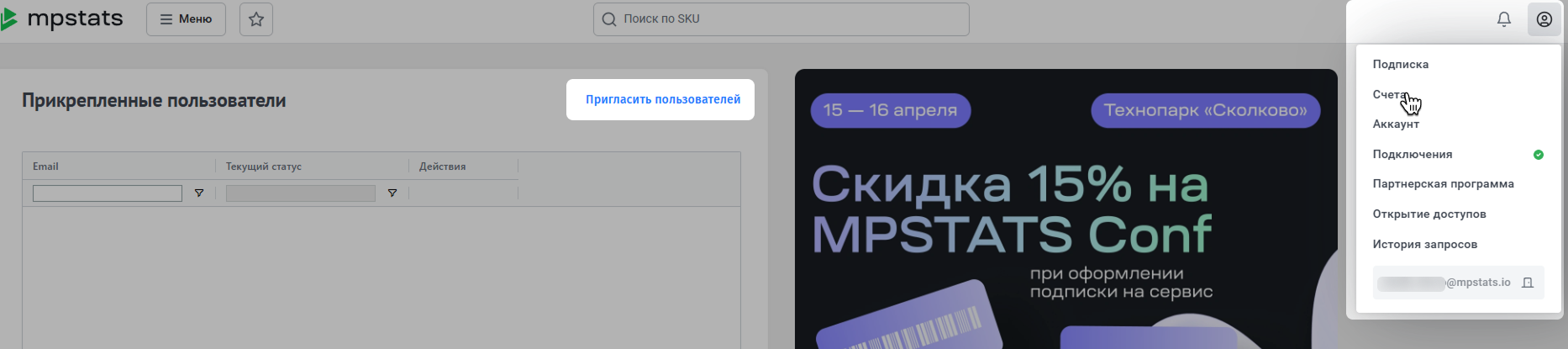Choose Партнерская программа menu entry
Screen dimensions: 1568x349
click(1443, 183)
